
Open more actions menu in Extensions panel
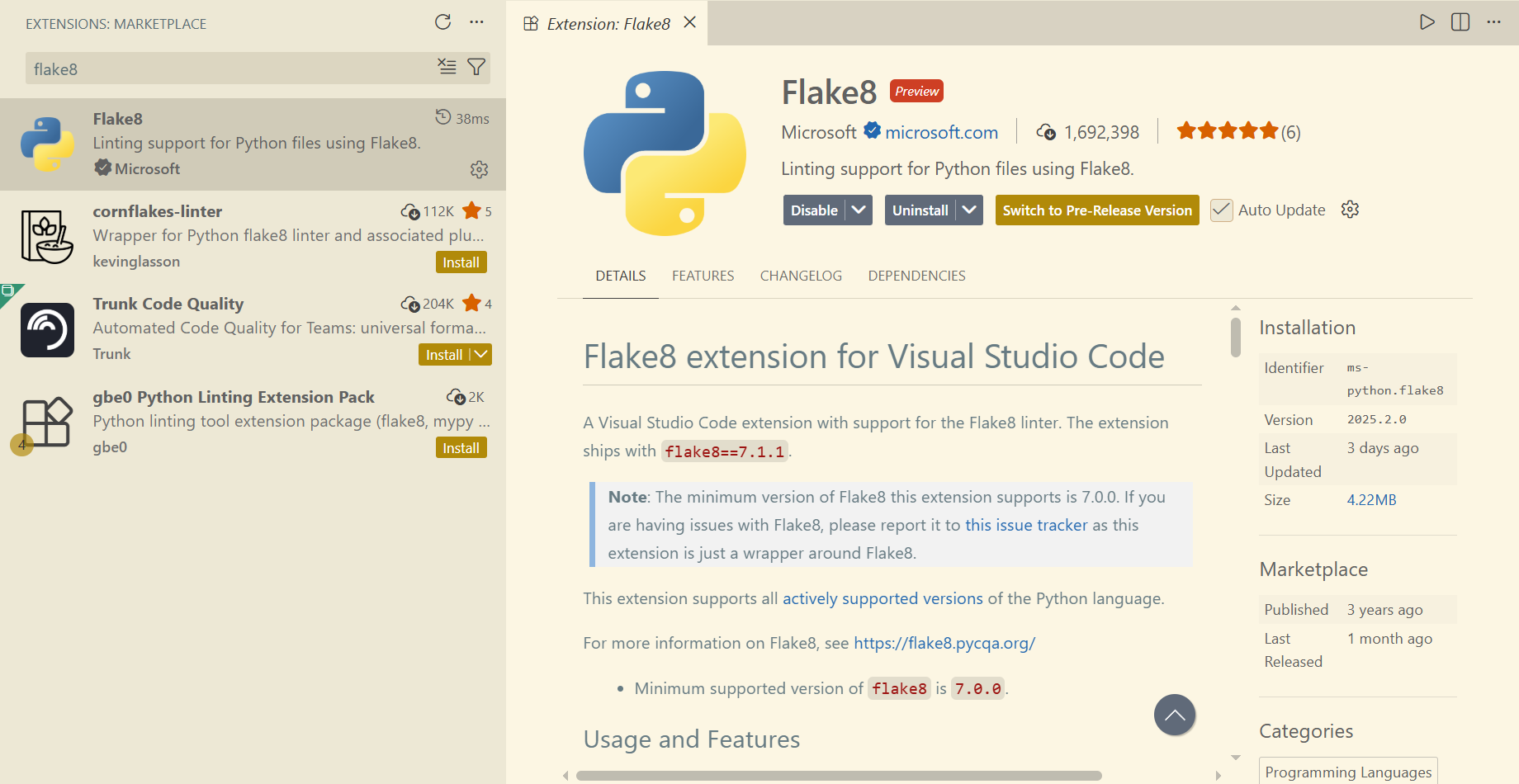476,22
